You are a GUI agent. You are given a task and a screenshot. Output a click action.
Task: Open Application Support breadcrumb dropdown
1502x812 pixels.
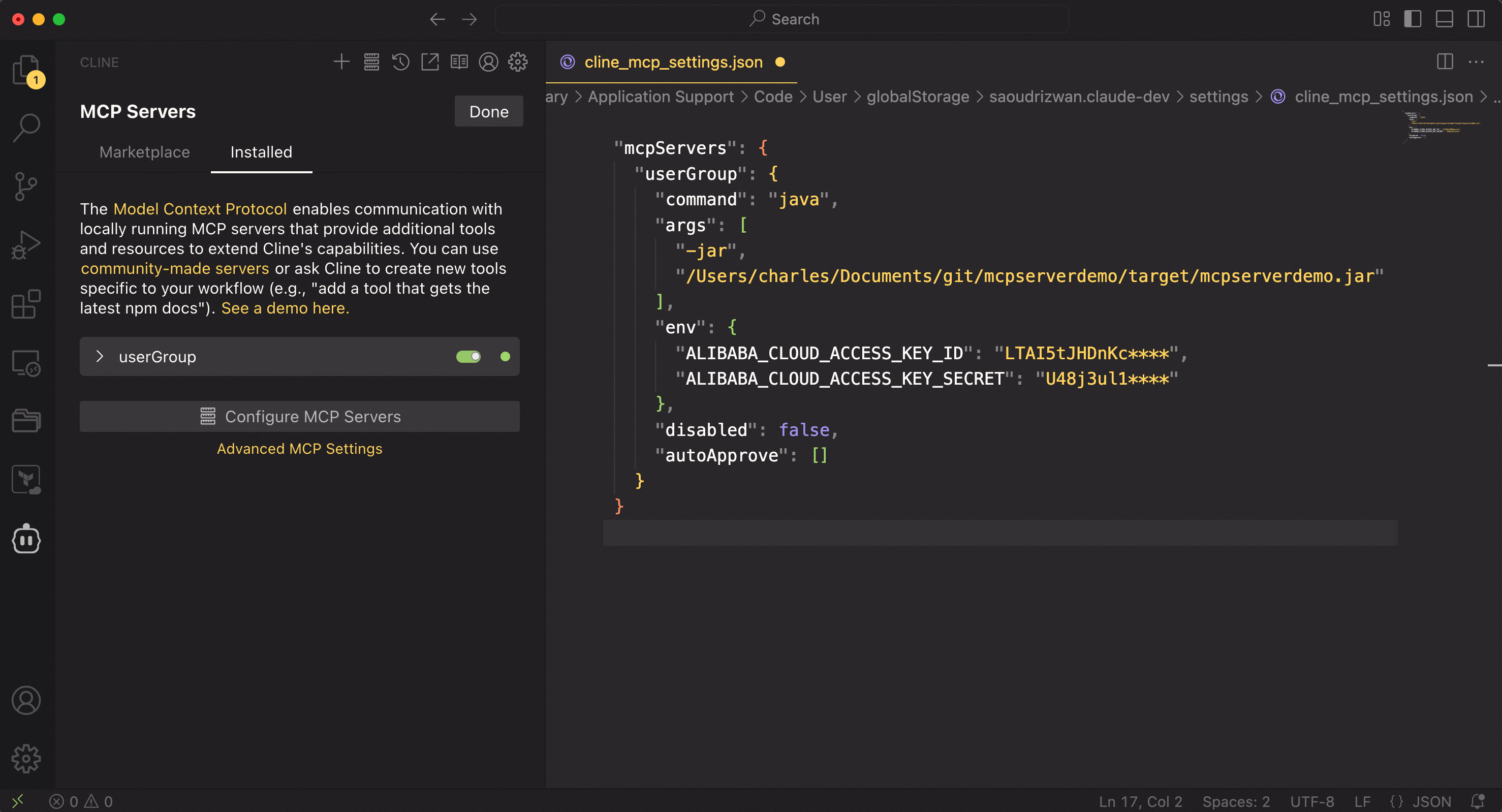[661, 97]
